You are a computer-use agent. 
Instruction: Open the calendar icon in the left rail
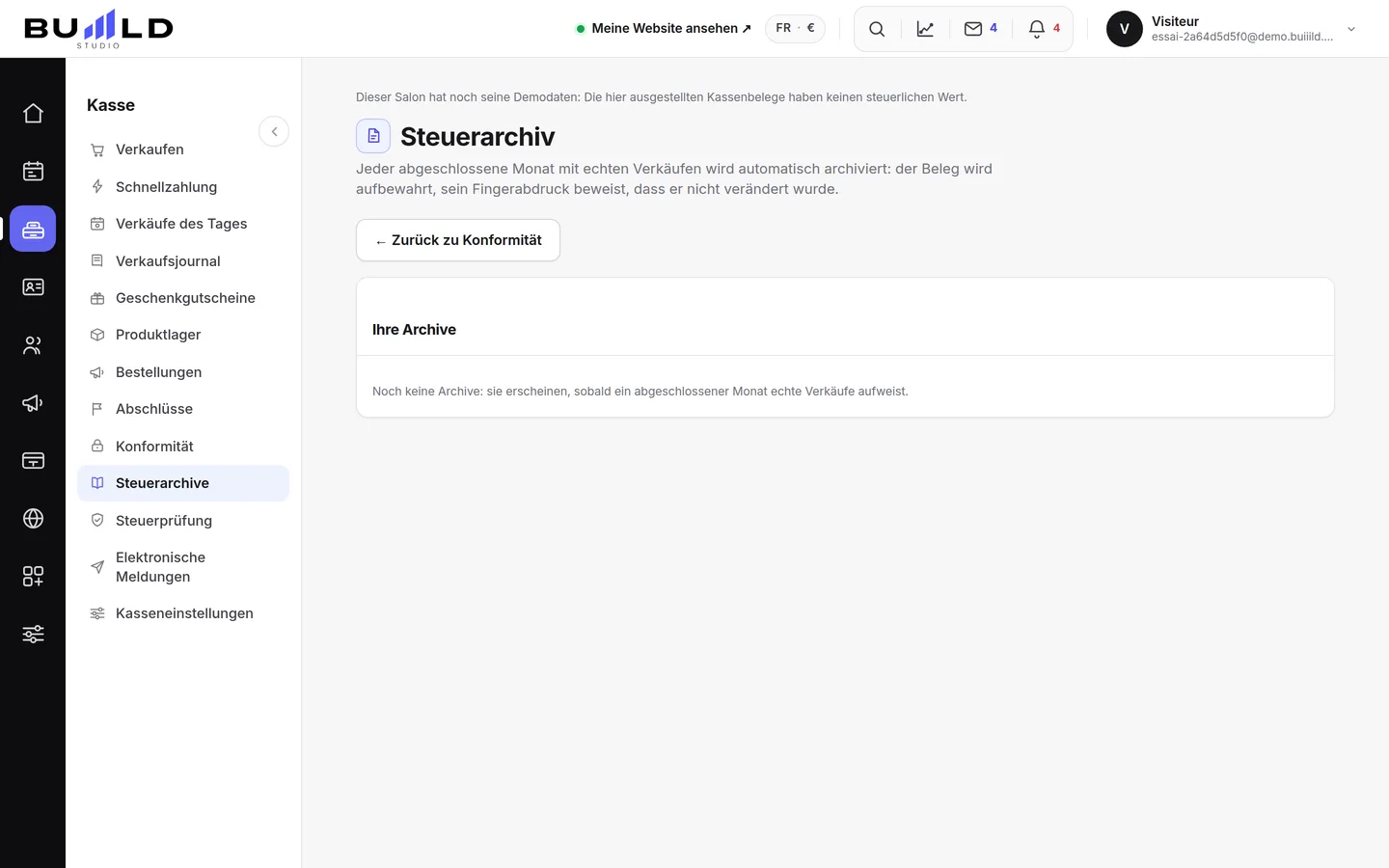tap(33, 172)
